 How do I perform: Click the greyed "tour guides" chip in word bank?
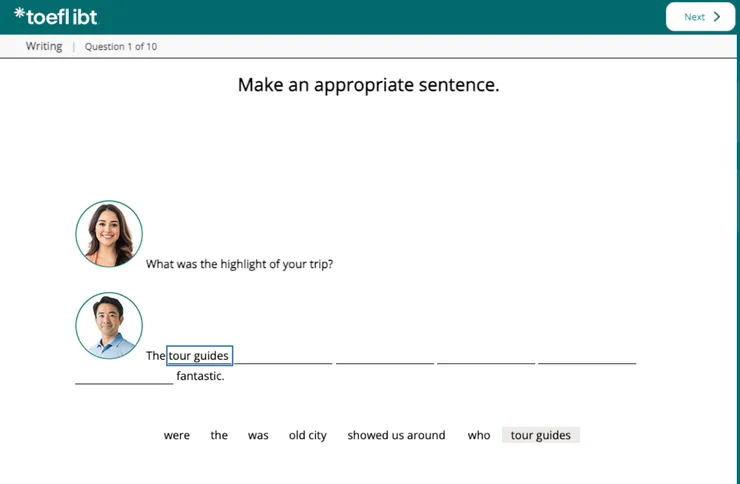tap(541, 435)
